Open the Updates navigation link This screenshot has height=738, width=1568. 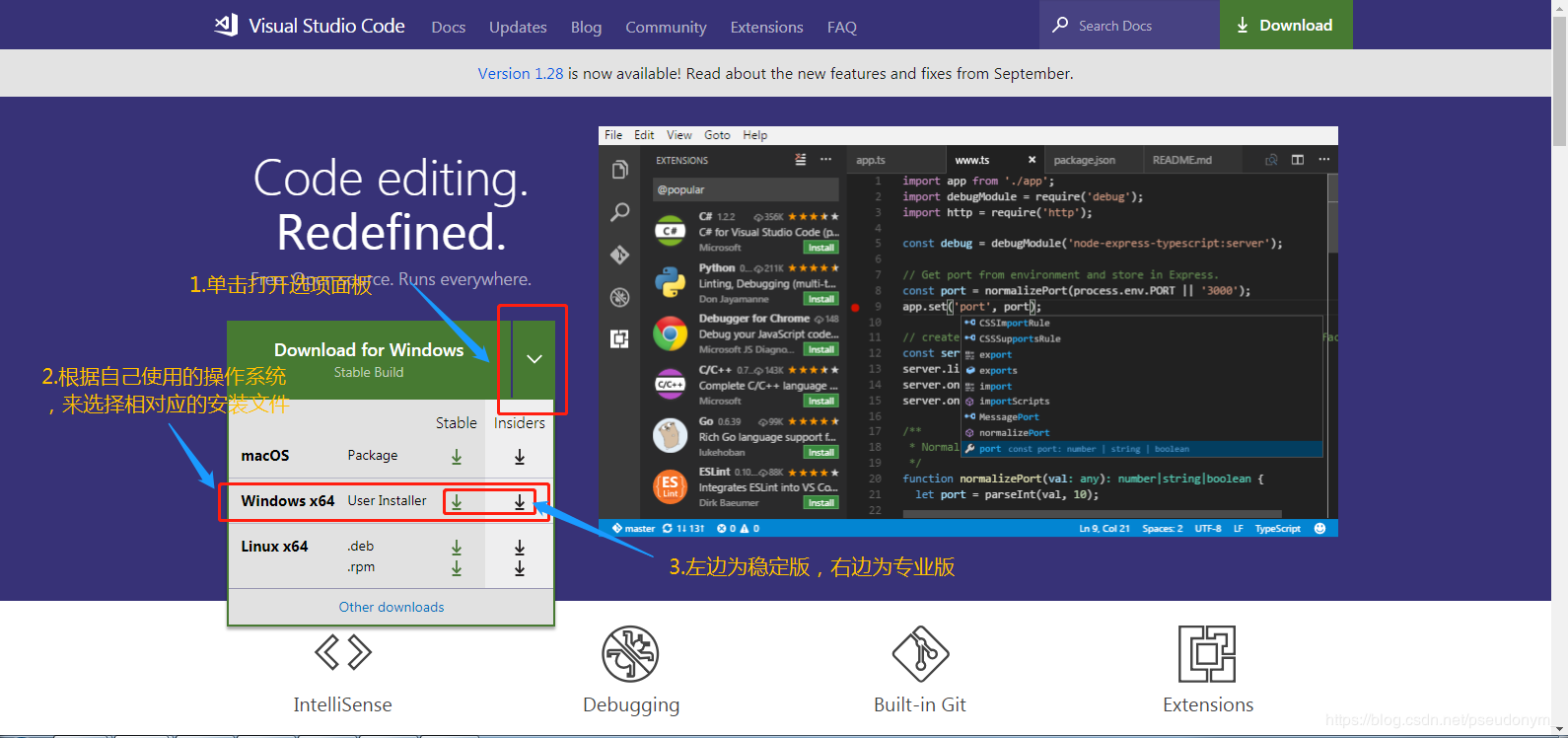(518, 28)
